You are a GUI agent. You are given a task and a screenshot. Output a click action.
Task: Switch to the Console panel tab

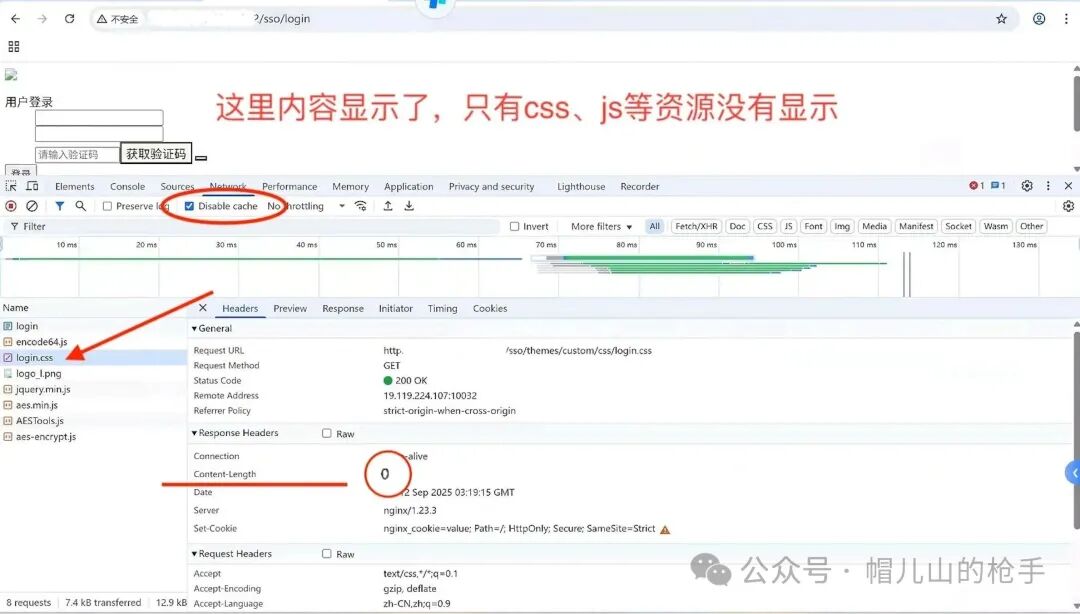[127, 186]
